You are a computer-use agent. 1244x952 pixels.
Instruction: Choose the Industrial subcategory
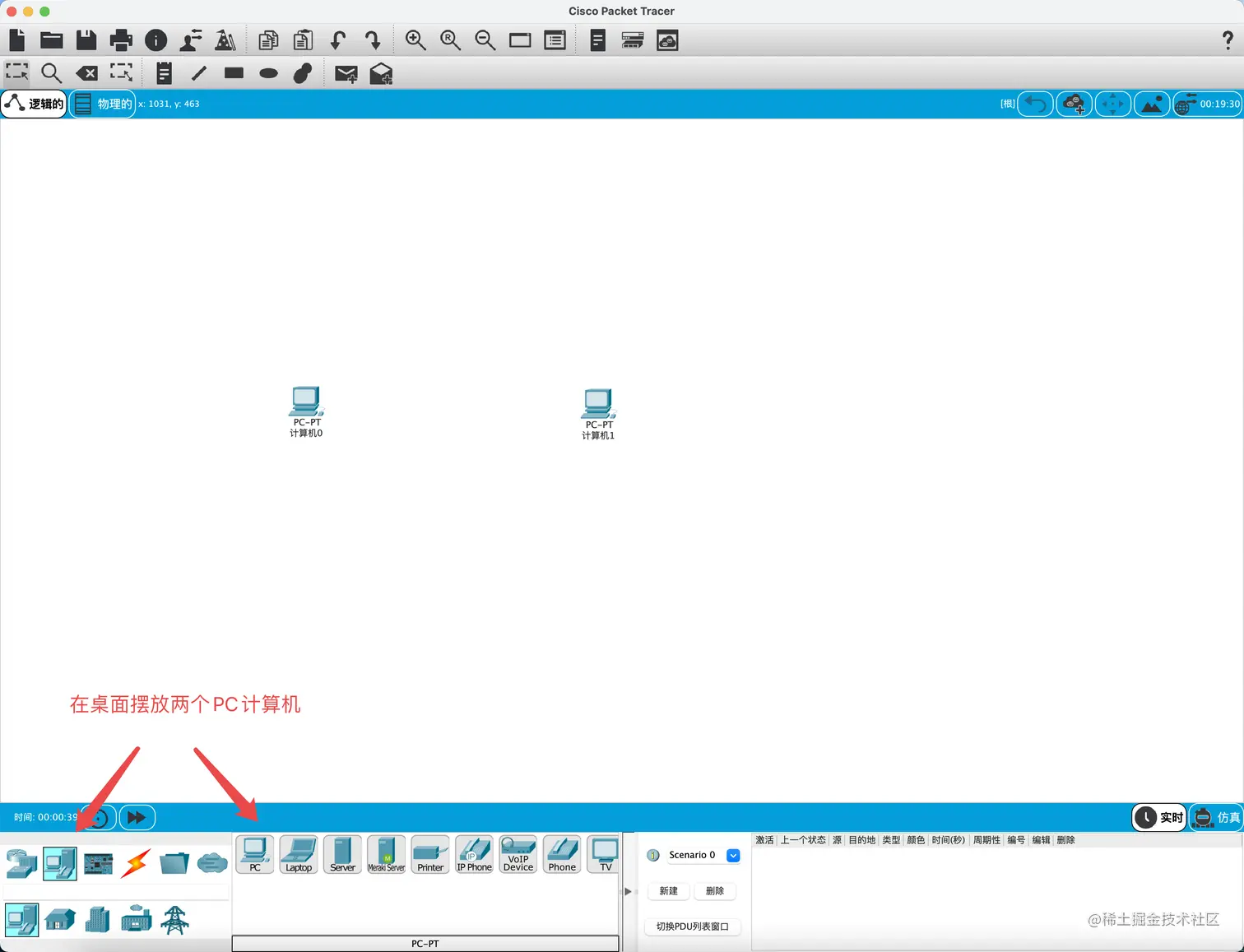click(137, 919)
